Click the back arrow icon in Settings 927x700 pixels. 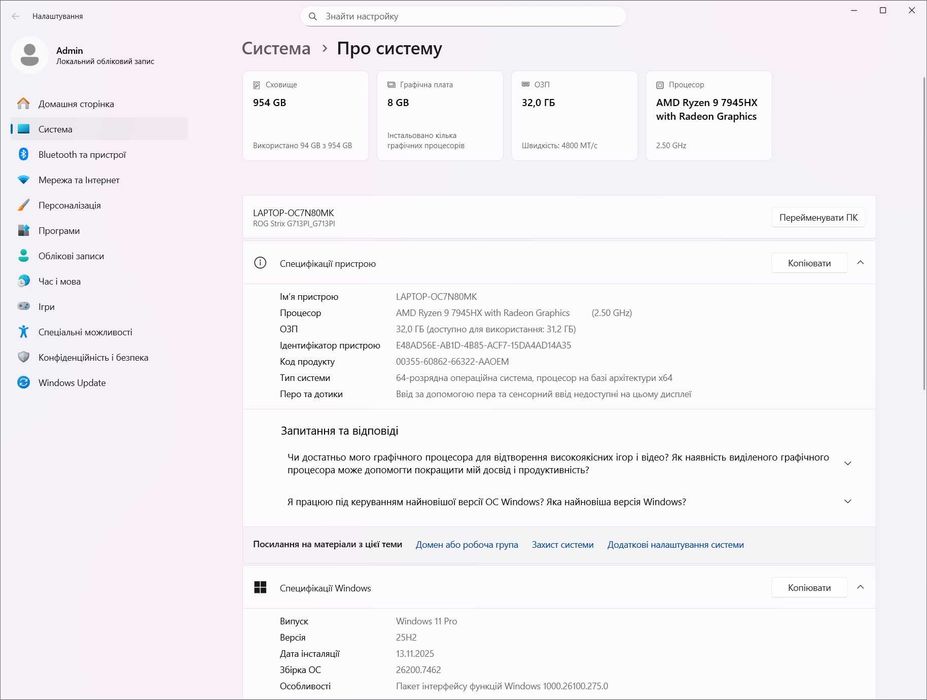pyautogui.click(x=15, y=17)
